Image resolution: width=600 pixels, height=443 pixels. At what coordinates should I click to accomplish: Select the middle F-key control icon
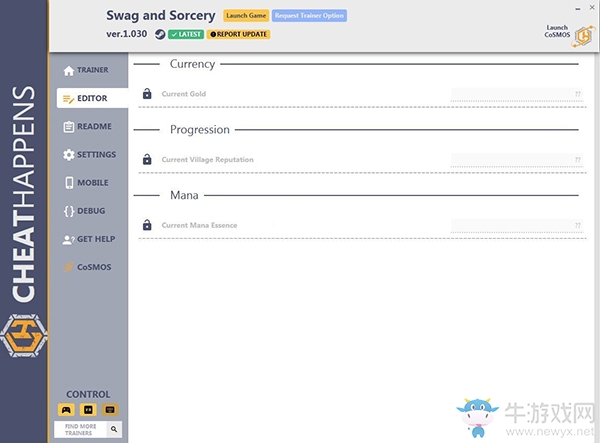88,410
